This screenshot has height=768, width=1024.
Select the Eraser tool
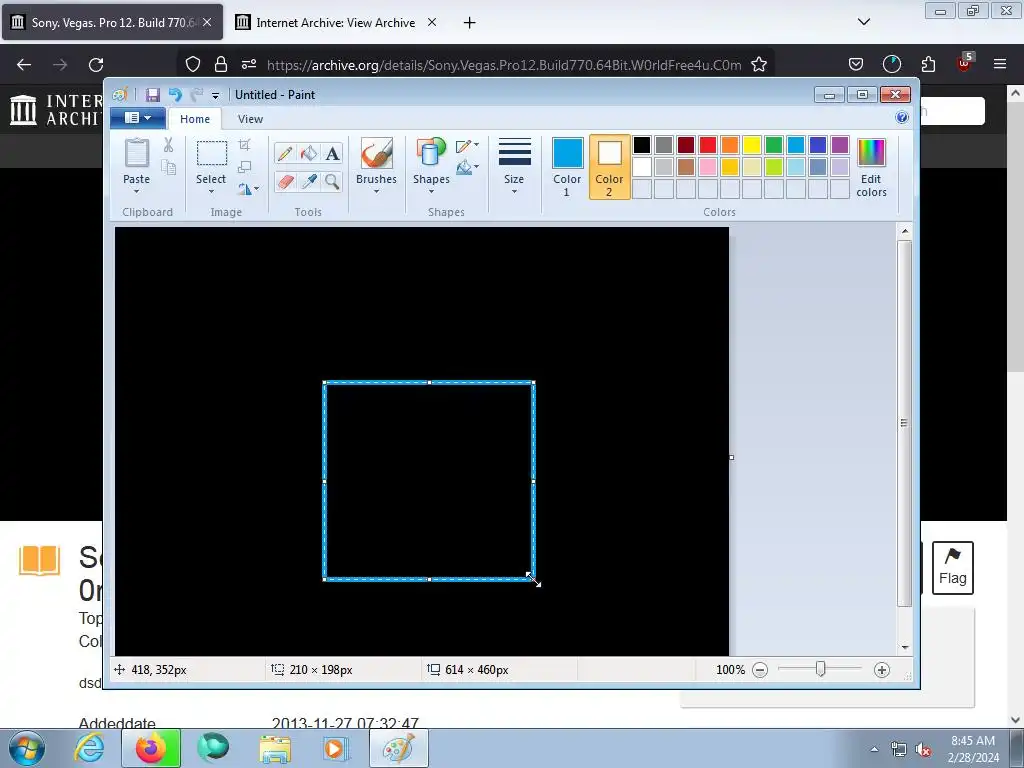[x=285, y=181]
